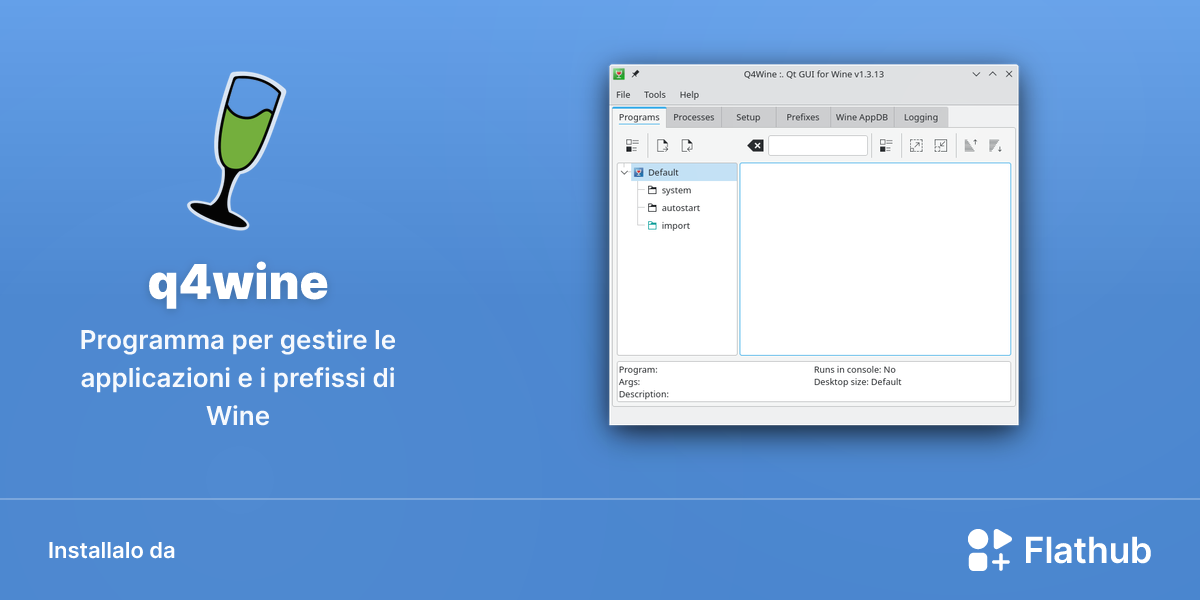
Task: Click the 'Description:' label
Action: 644,394
